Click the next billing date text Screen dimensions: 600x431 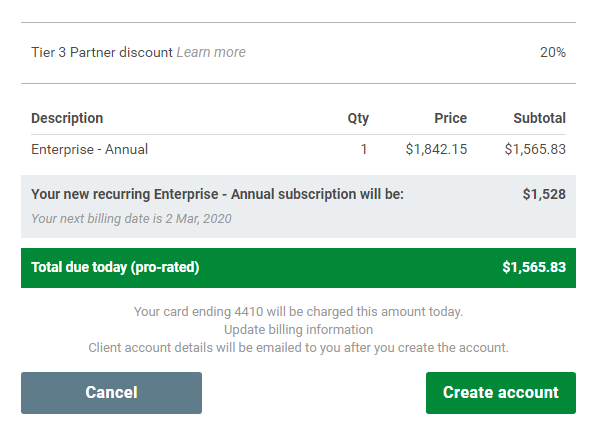(x=131, y=219)
